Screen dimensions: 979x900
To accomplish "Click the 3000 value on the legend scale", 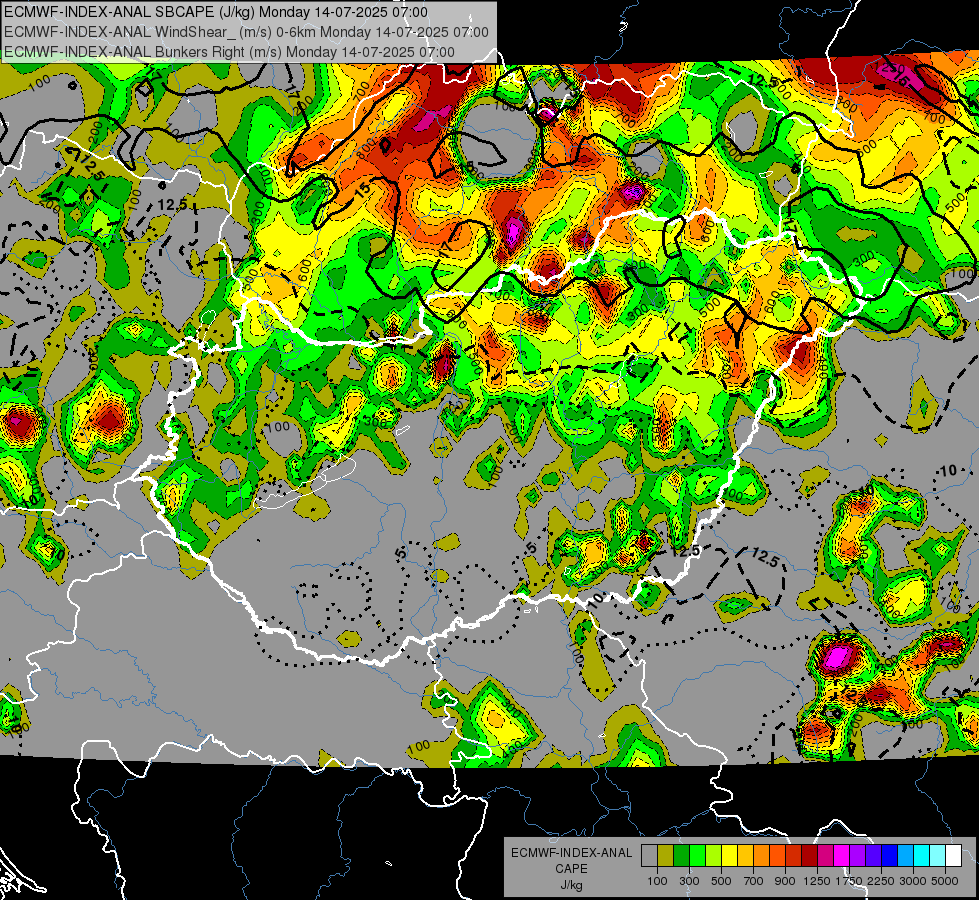I will 913,881.
